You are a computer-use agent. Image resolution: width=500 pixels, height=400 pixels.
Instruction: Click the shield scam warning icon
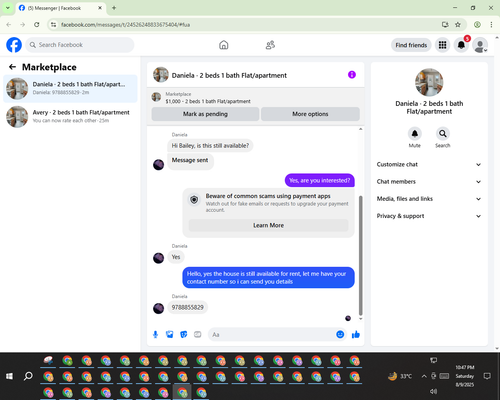194,200
